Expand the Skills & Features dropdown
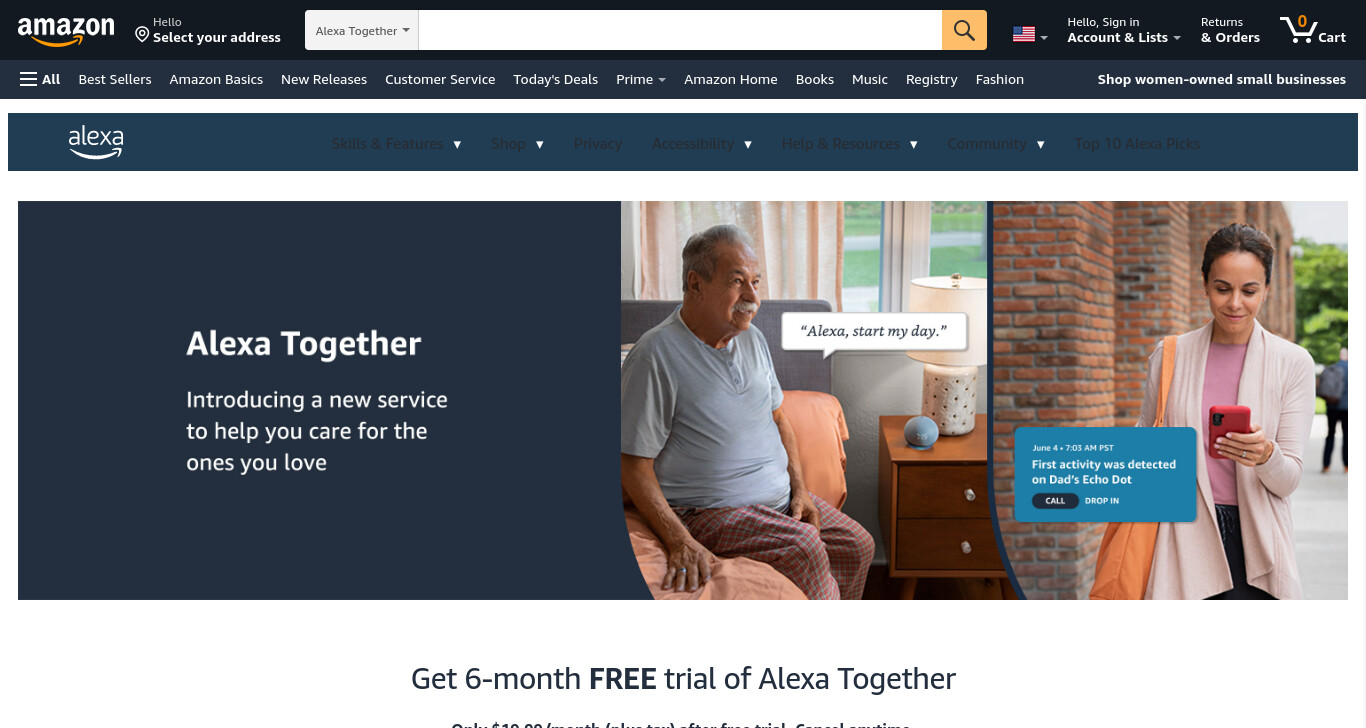Screen dimensions: 1366x728 point(396,144)
